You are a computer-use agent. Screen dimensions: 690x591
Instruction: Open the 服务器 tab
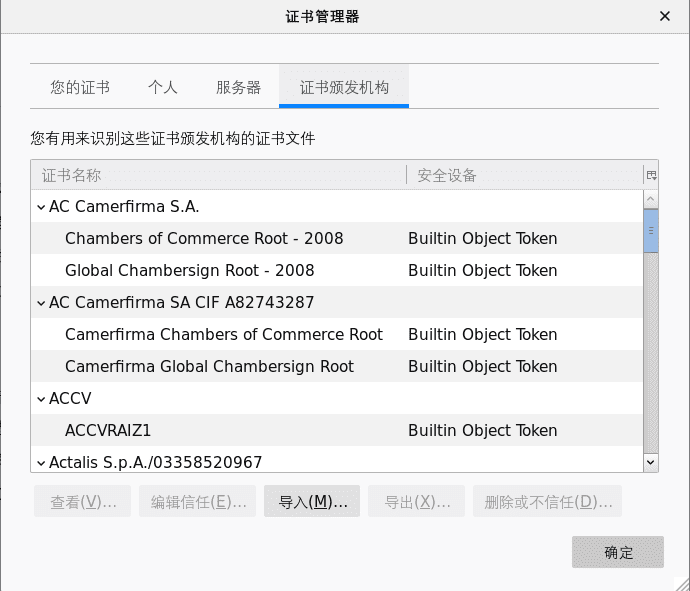[238, 87]
